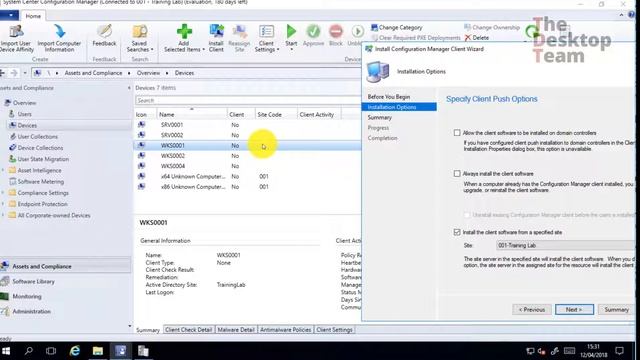This screenshot has width=640, height=360.
Task: Open the Software Library workspace
Action: pos(33,281)
